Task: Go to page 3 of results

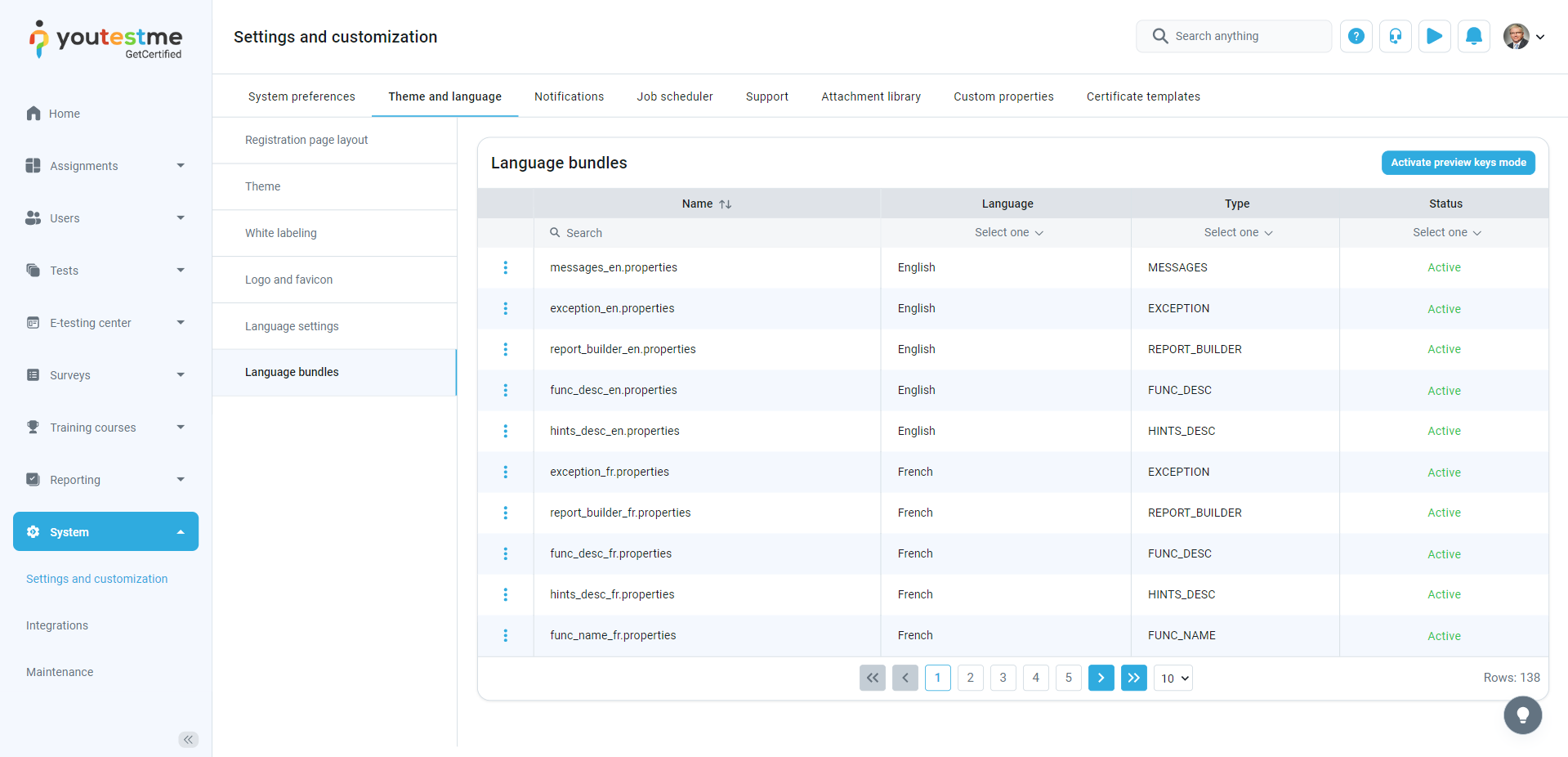Action: 1003,678
